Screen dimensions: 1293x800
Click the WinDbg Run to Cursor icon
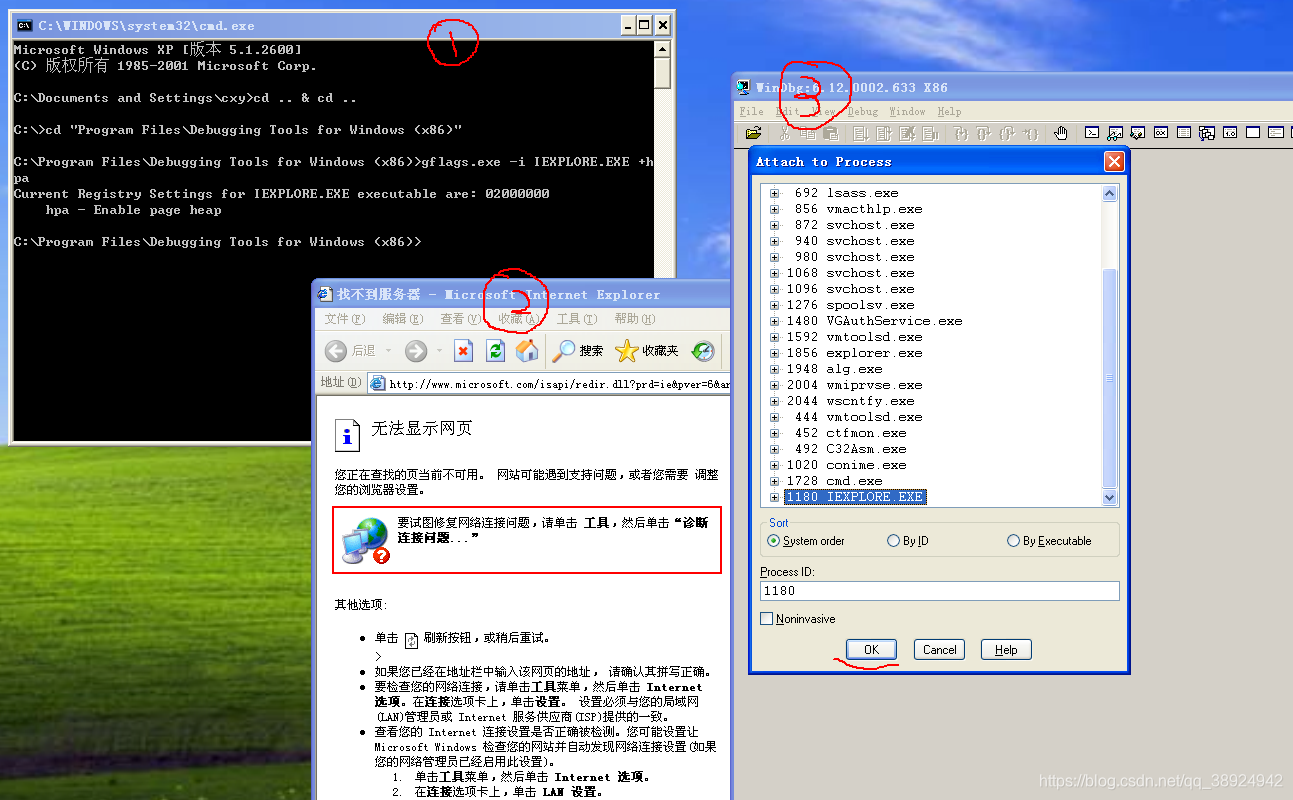pos(1030,133)
